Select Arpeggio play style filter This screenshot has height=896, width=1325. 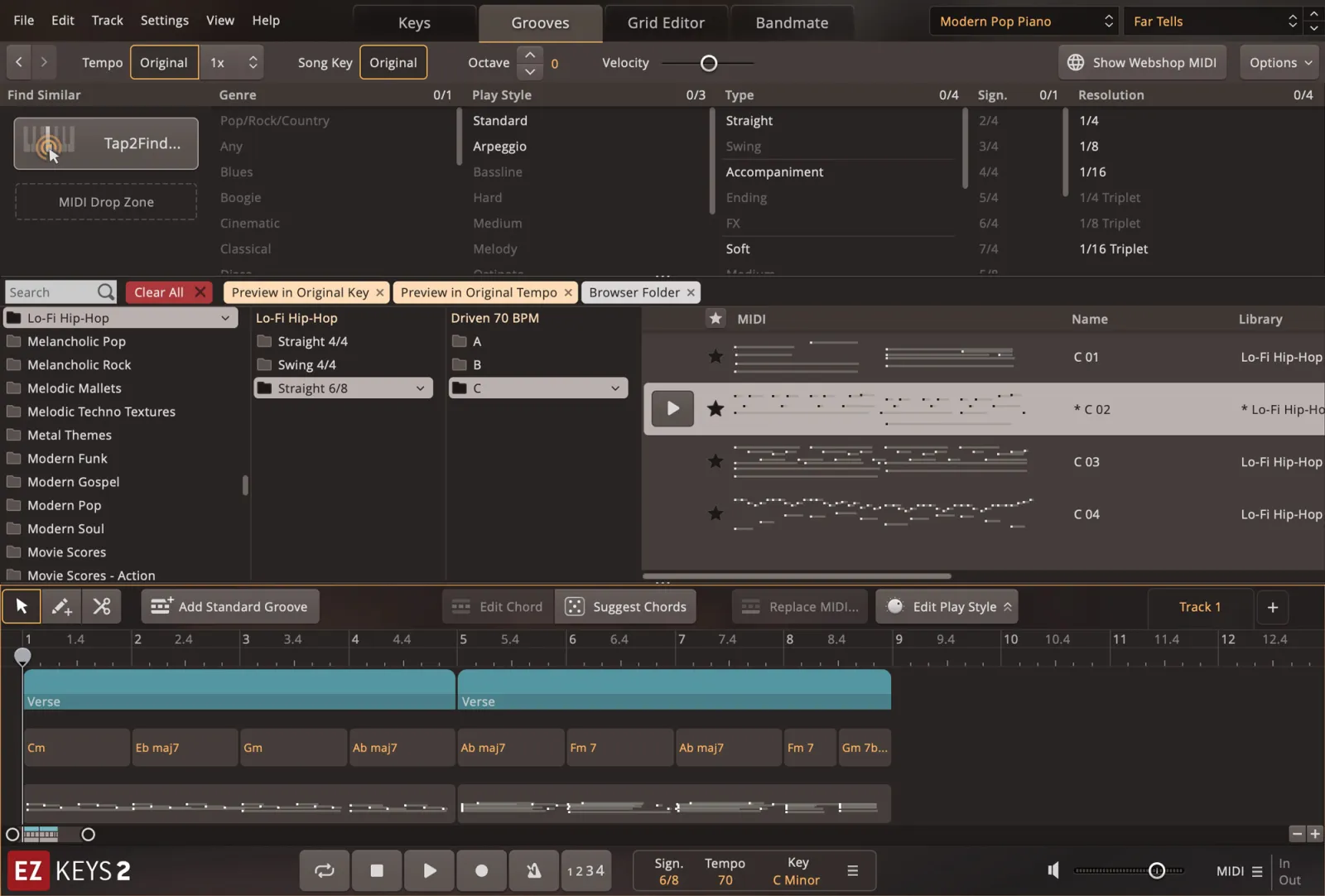click(x=500, y=146)
